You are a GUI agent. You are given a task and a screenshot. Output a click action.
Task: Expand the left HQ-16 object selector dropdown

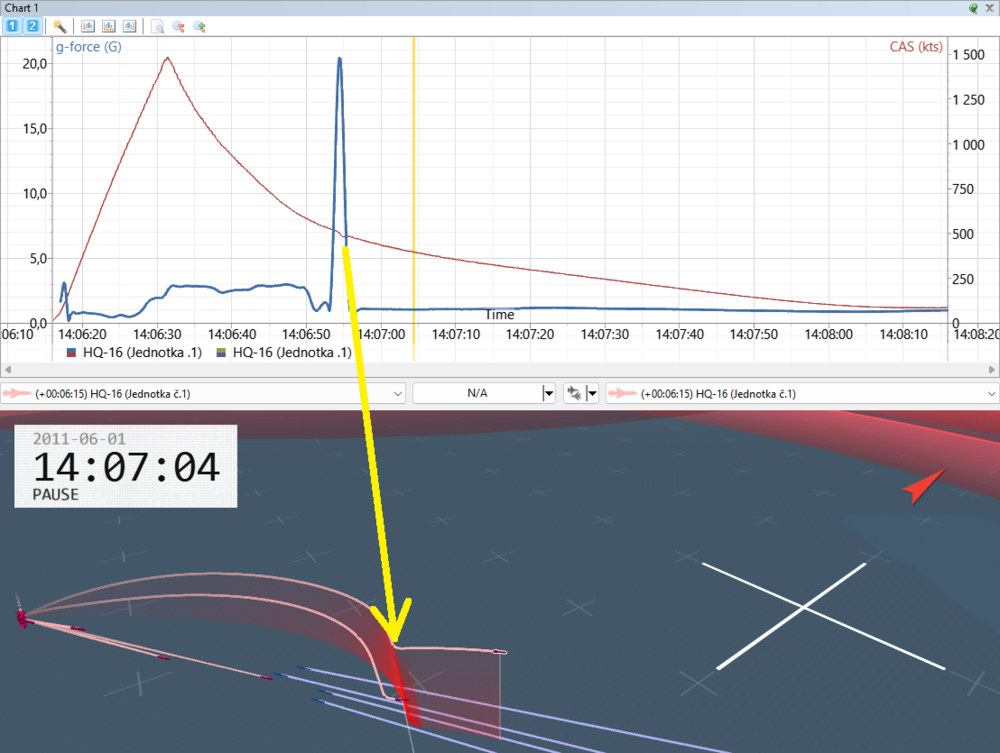pos(398,393)
